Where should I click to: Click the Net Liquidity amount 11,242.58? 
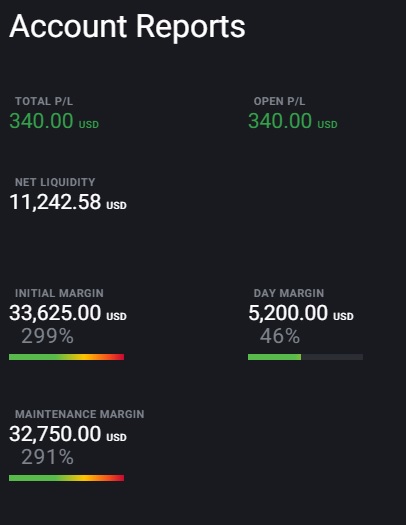pyautogui.click(x=55, y=202)
